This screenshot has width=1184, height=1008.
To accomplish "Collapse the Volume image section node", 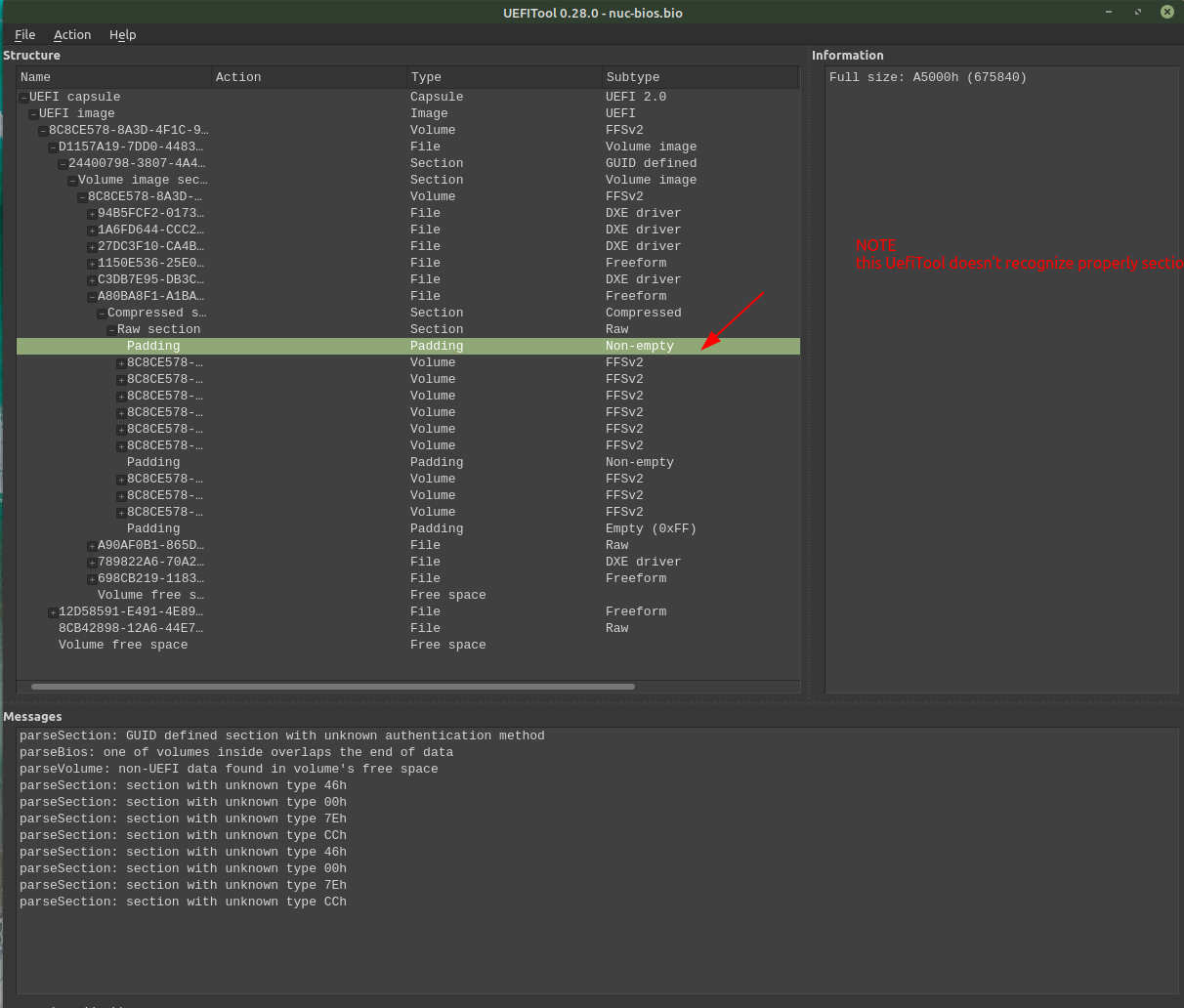I will click(x=72, y=181).
